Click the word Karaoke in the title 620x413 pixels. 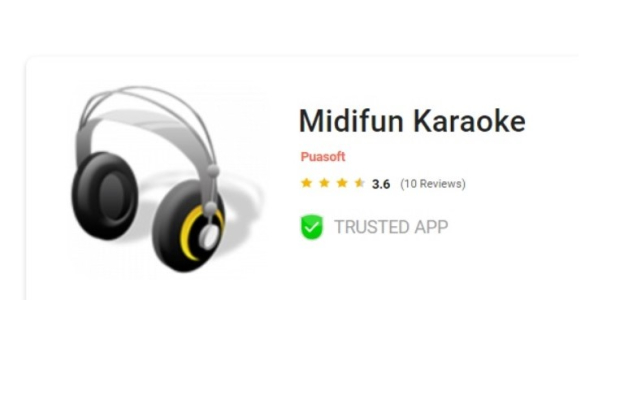pyautogui.click(x=470, y=121)
